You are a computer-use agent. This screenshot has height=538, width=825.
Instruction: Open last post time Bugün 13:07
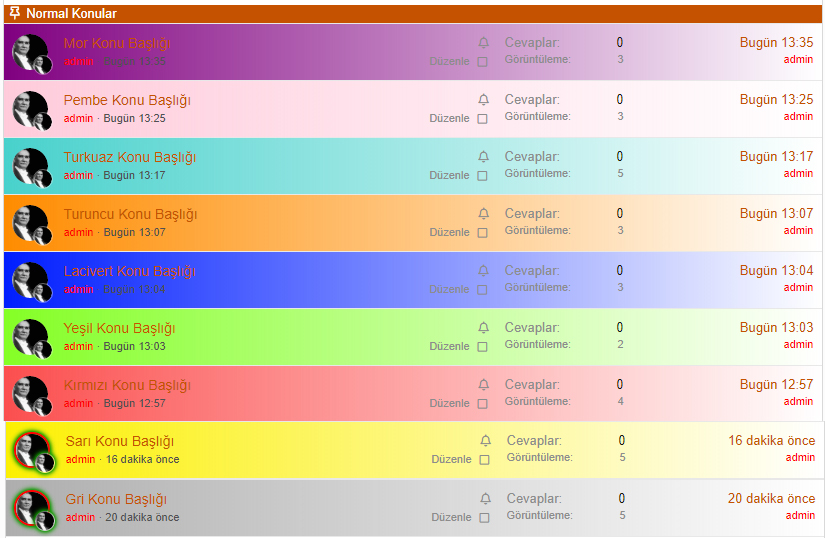coord(776,214)
